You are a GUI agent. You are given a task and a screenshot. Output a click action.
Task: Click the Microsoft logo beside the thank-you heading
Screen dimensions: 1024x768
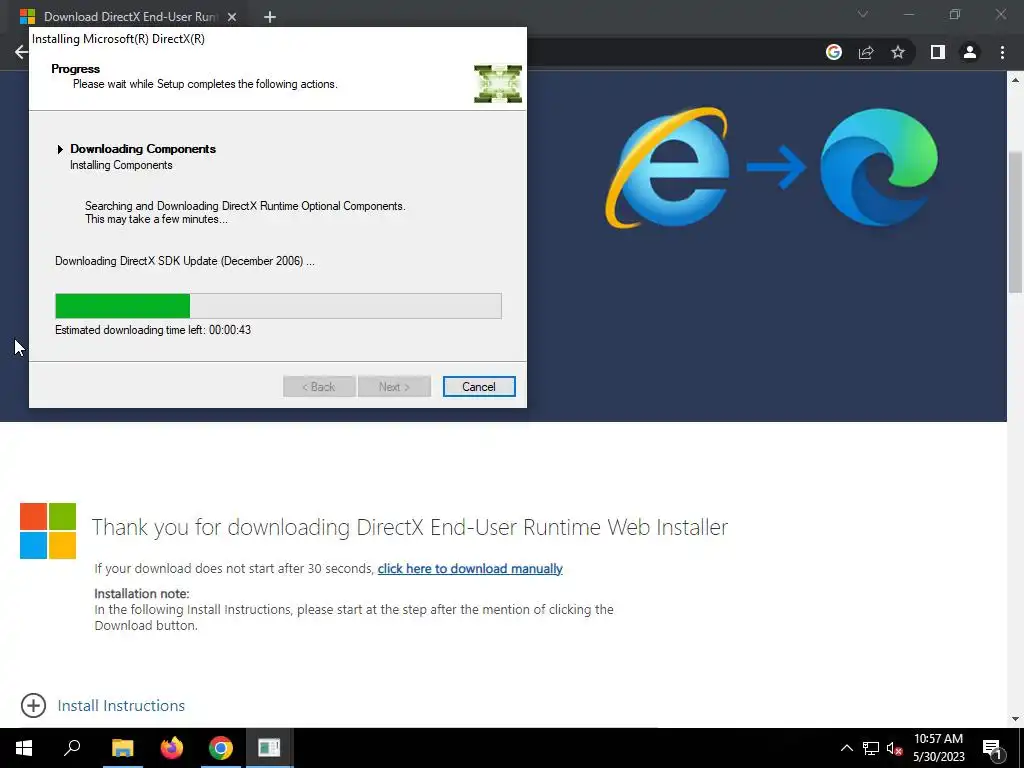[x=48, y=531]
